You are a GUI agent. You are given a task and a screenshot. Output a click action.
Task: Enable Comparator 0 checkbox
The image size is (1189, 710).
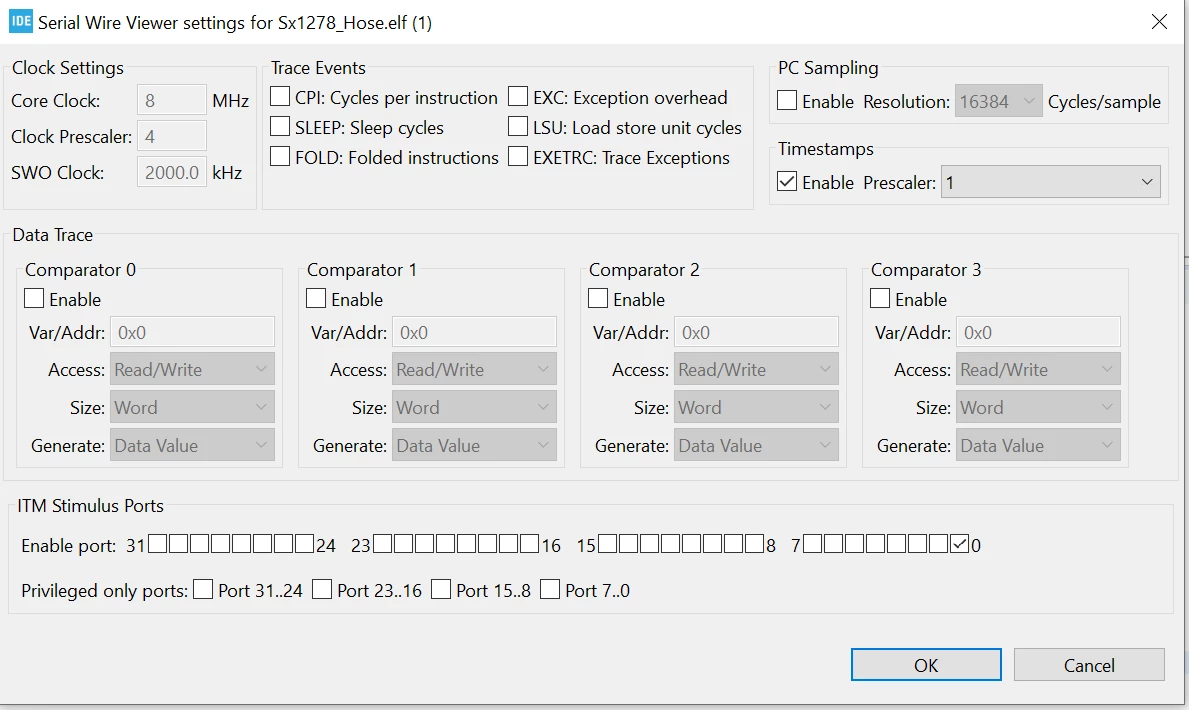pos(34,298)
